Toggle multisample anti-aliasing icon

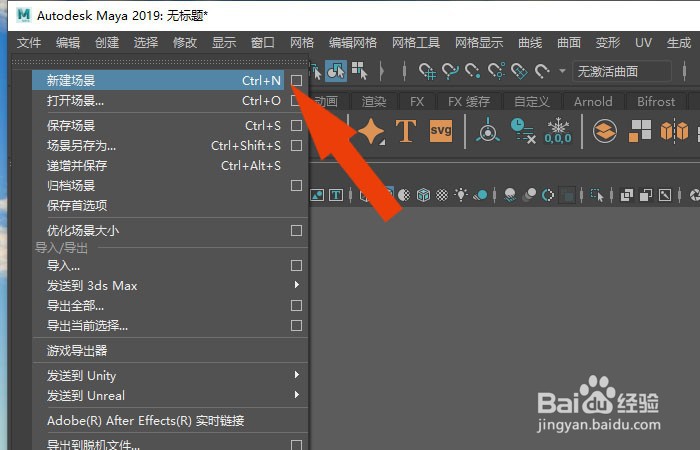548,195
